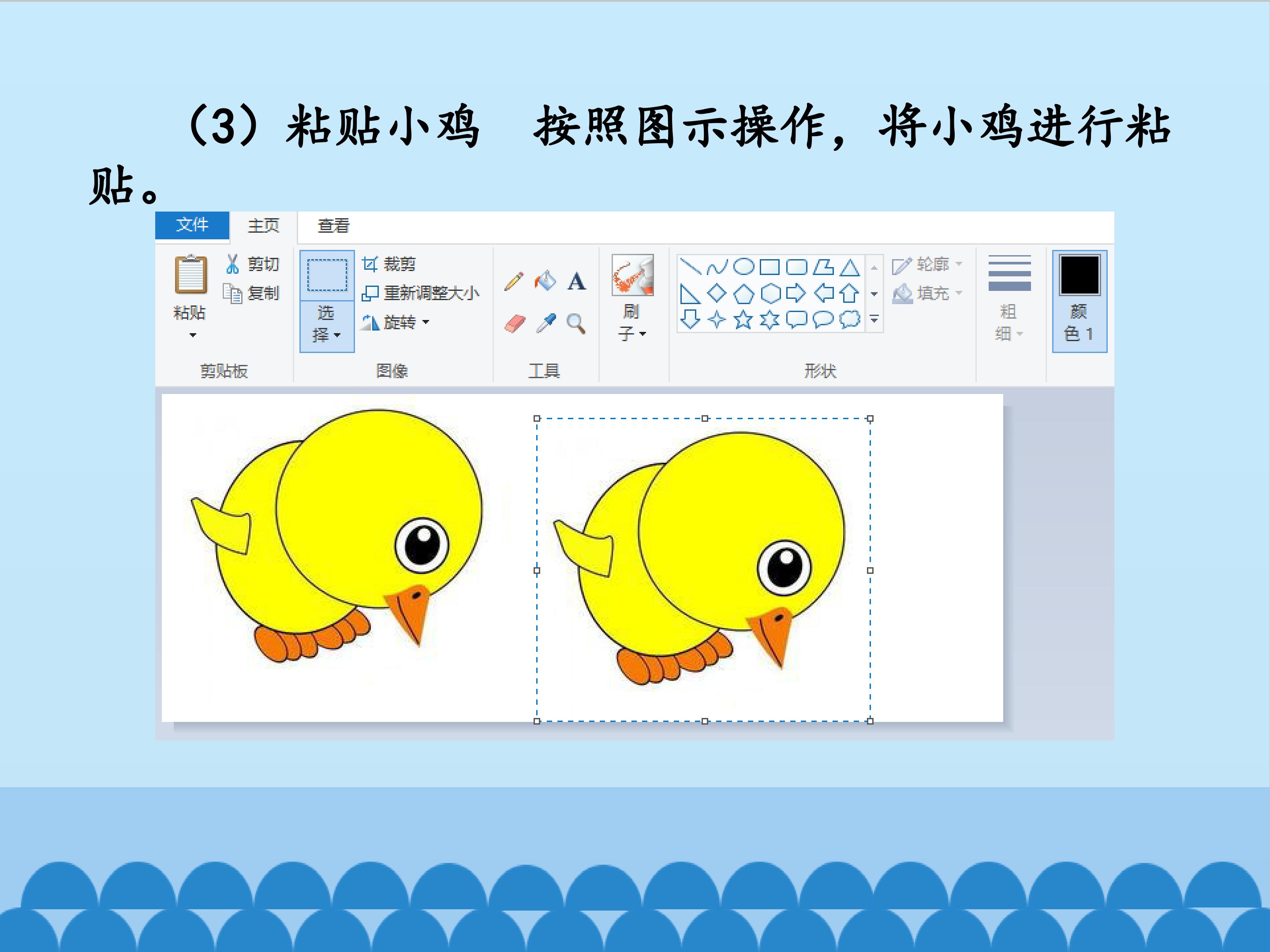The width and height of the screenshot is (1270, 952).
Task: Click the Cut (剪切) button
Action: [252, 264]
